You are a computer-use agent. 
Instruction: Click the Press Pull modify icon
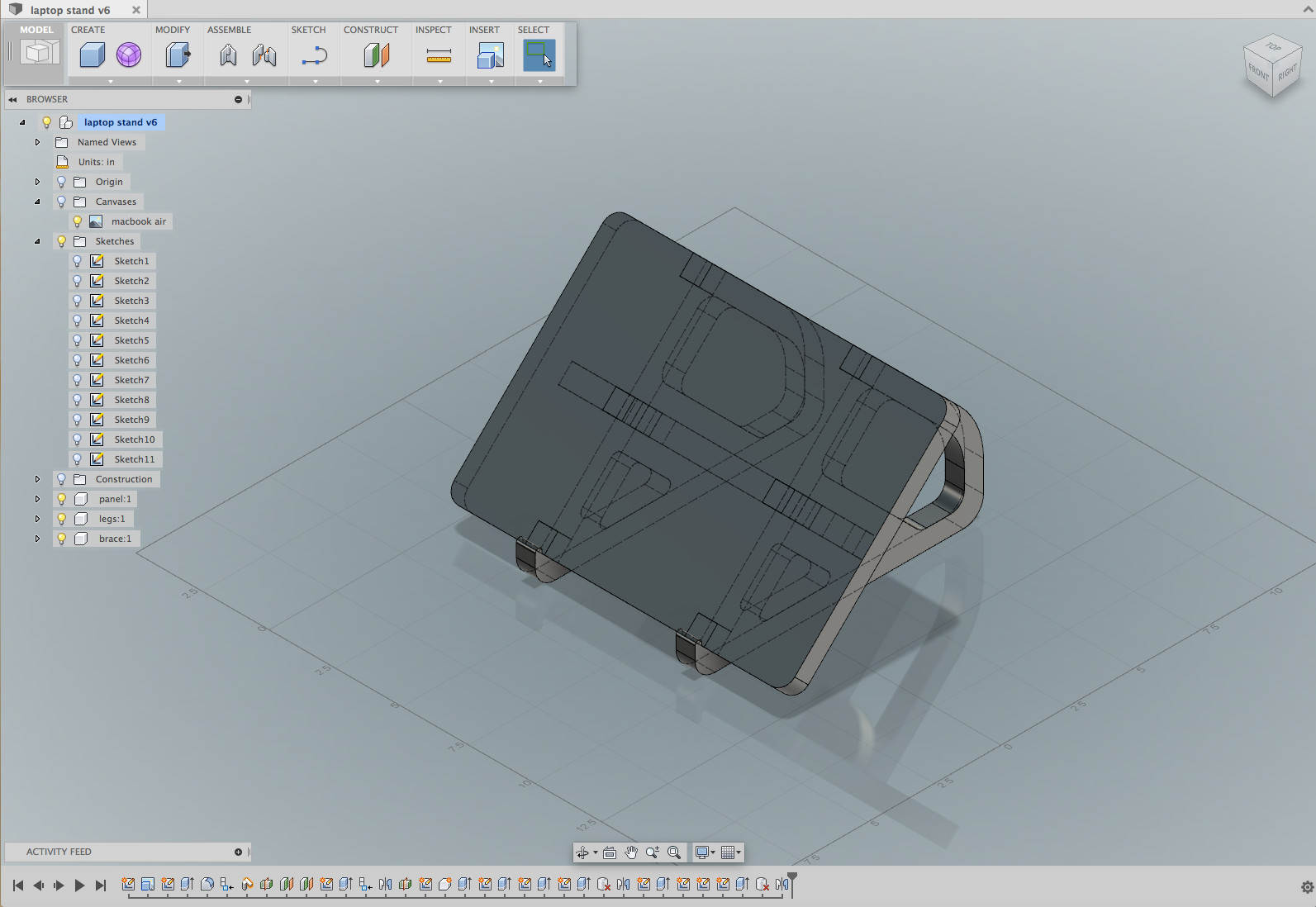178,55
